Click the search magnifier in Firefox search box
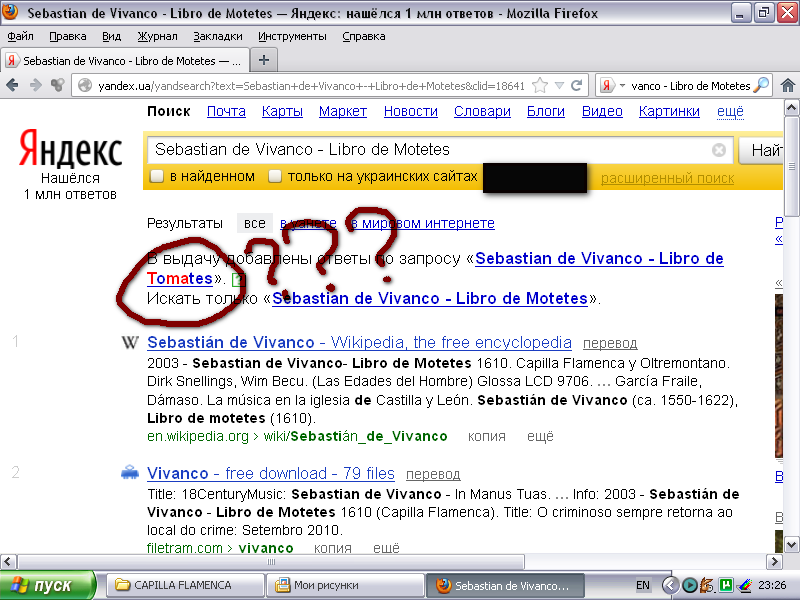Image resolution: width=800 pixels, height=600 pixels. pos(761,85)
